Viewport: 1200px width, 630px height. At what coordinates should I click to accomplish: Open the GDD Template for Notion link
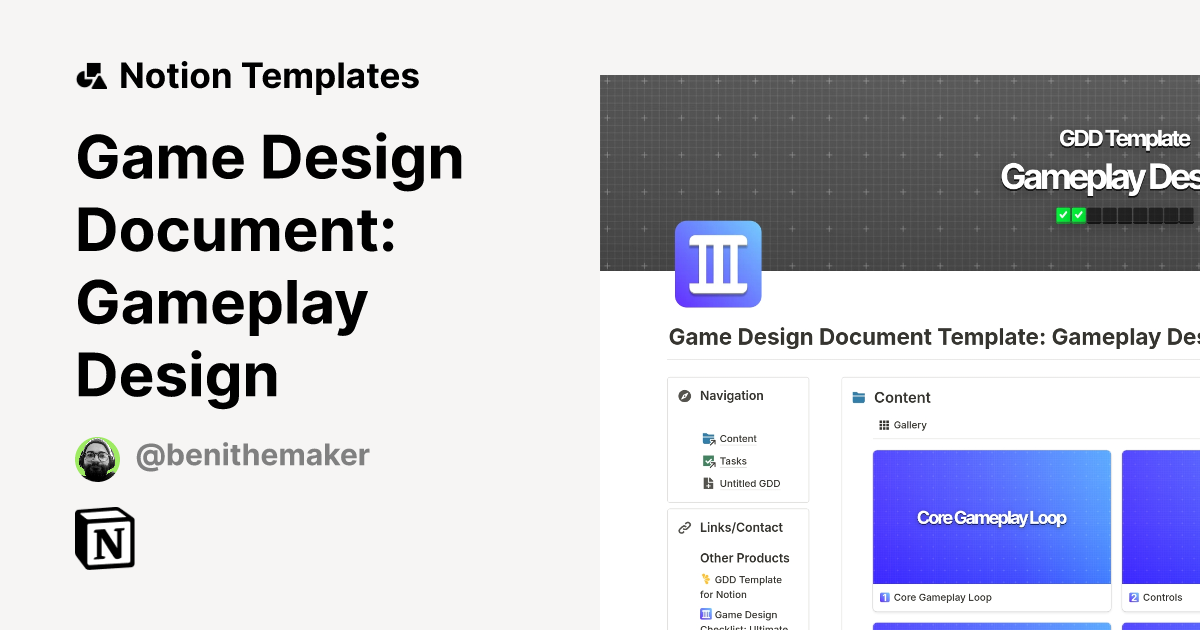click(744, 586)
